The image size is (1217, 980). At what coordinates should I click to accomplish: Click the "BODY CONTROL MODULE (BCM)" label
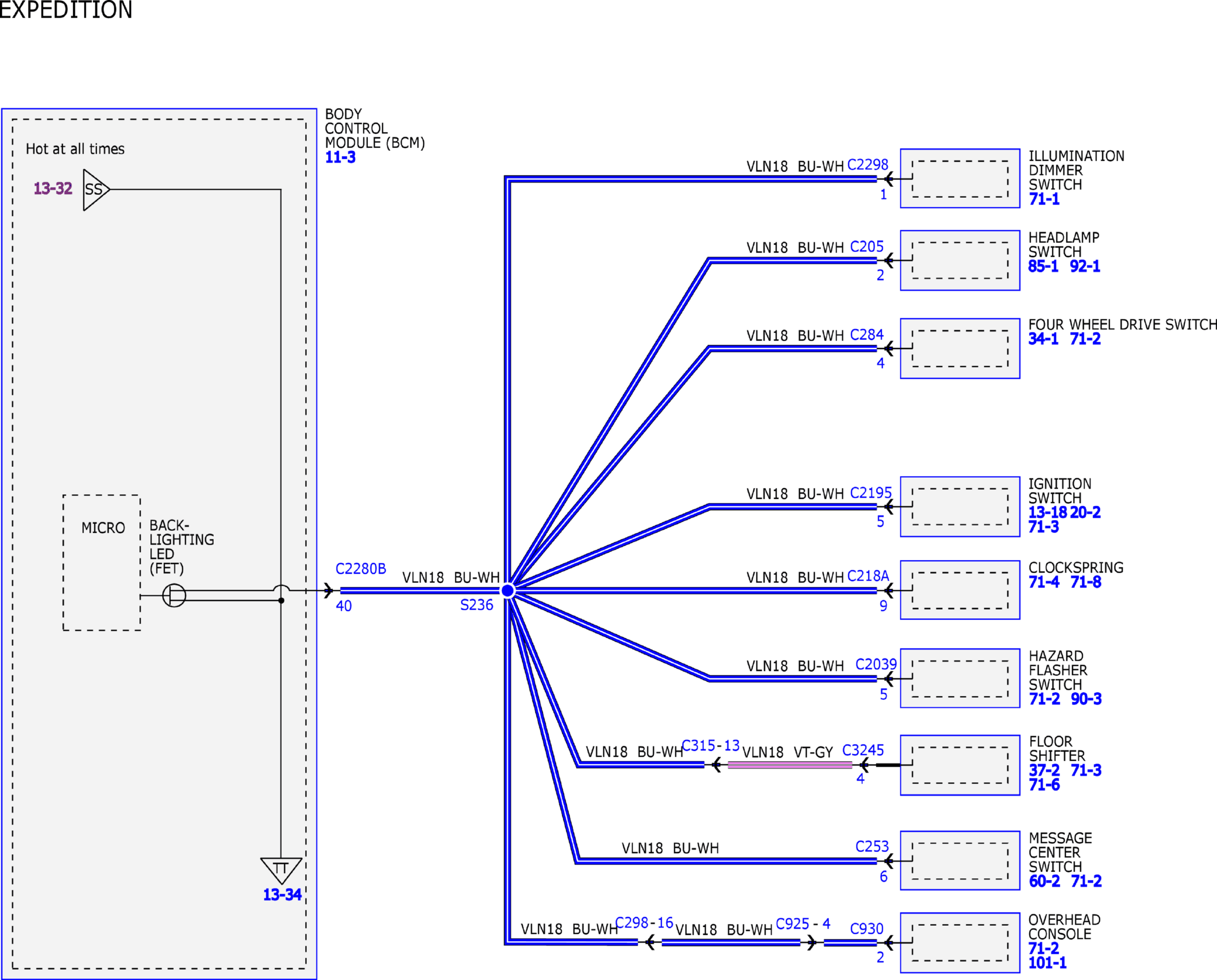tap(375, 129)
